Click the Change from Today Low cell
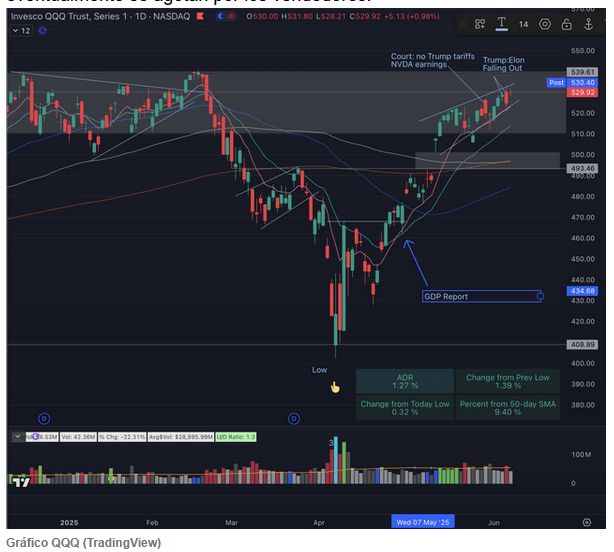 (x=405, y=408)
